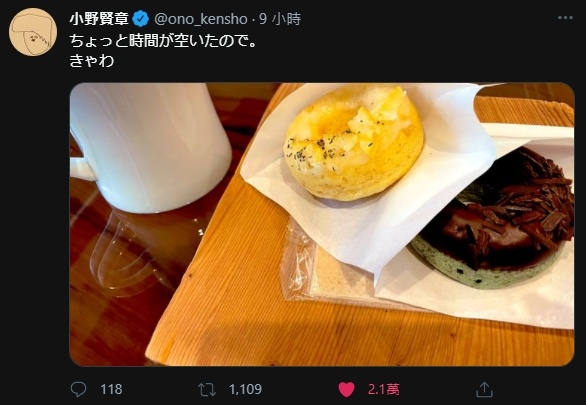Click the retweet arrows icon
This screenshot has height=405, width=586.
[x=207, y=389]
